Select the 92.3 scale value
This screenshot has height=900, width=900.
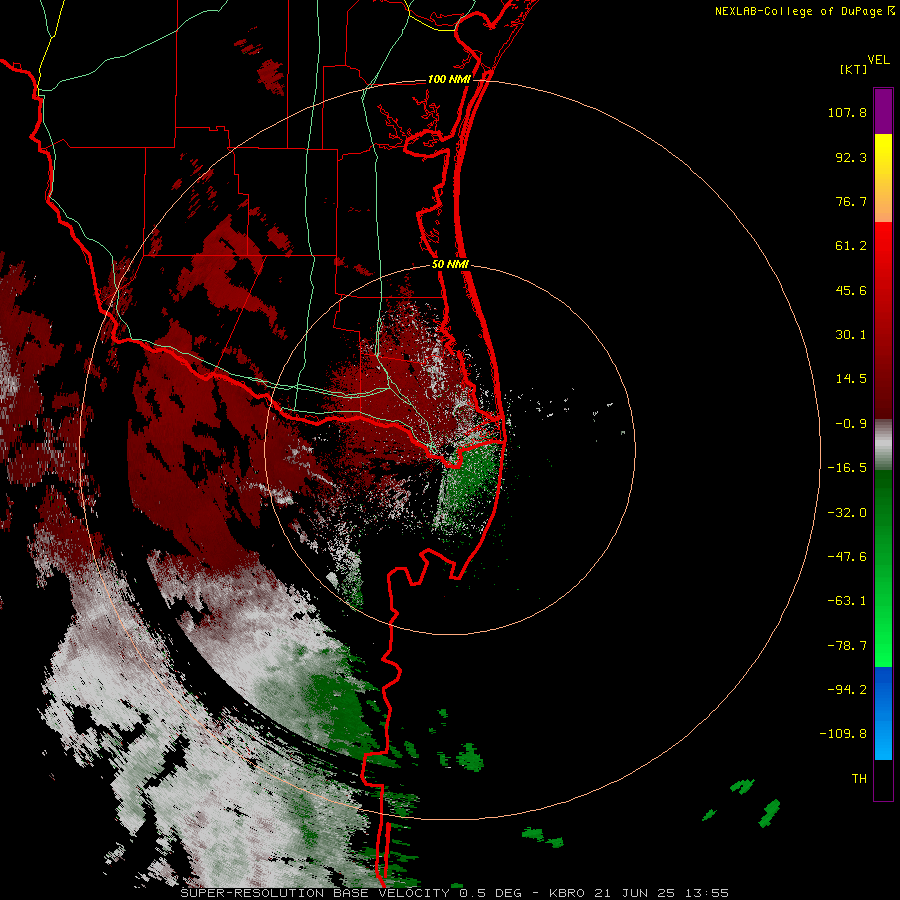click(851, 157)
